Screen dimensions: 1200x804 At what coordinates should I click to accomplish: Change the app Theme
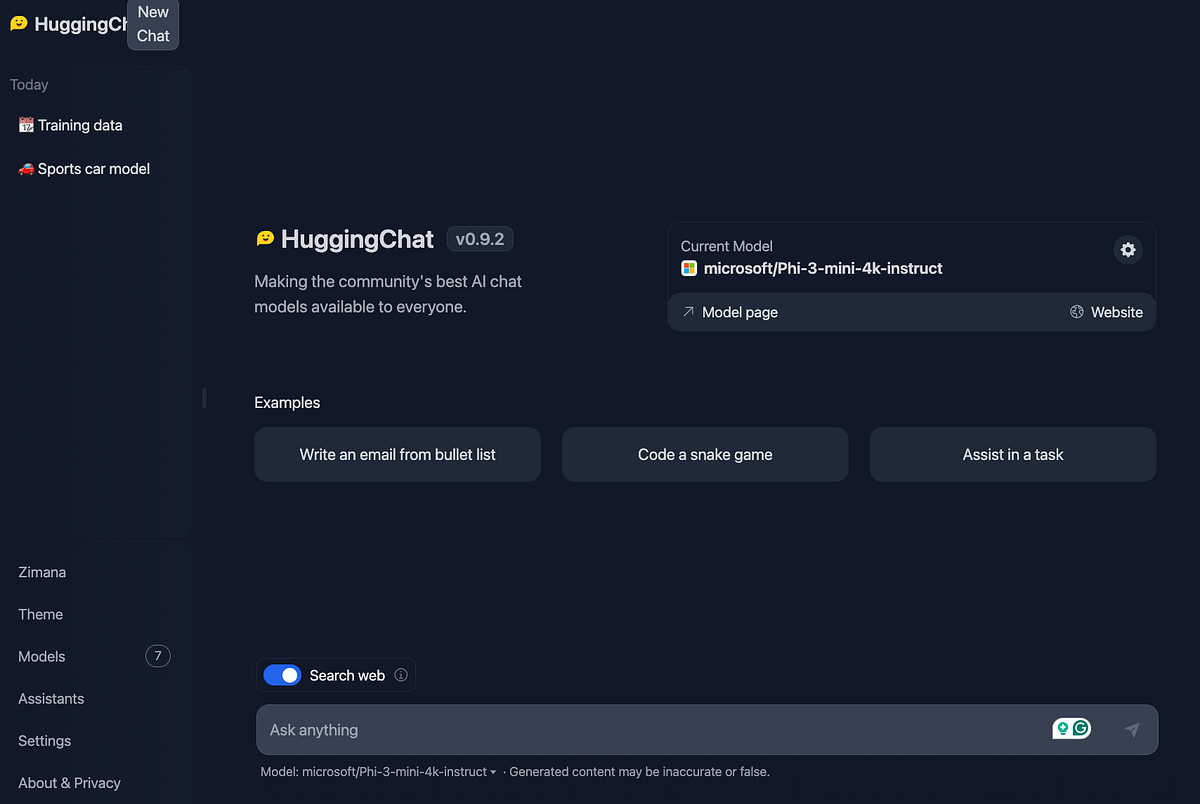click(40, 614)
